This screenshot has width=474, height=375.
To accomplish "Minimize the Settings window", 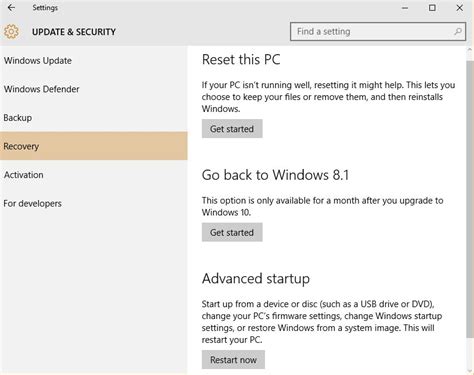I will point(405,8).
